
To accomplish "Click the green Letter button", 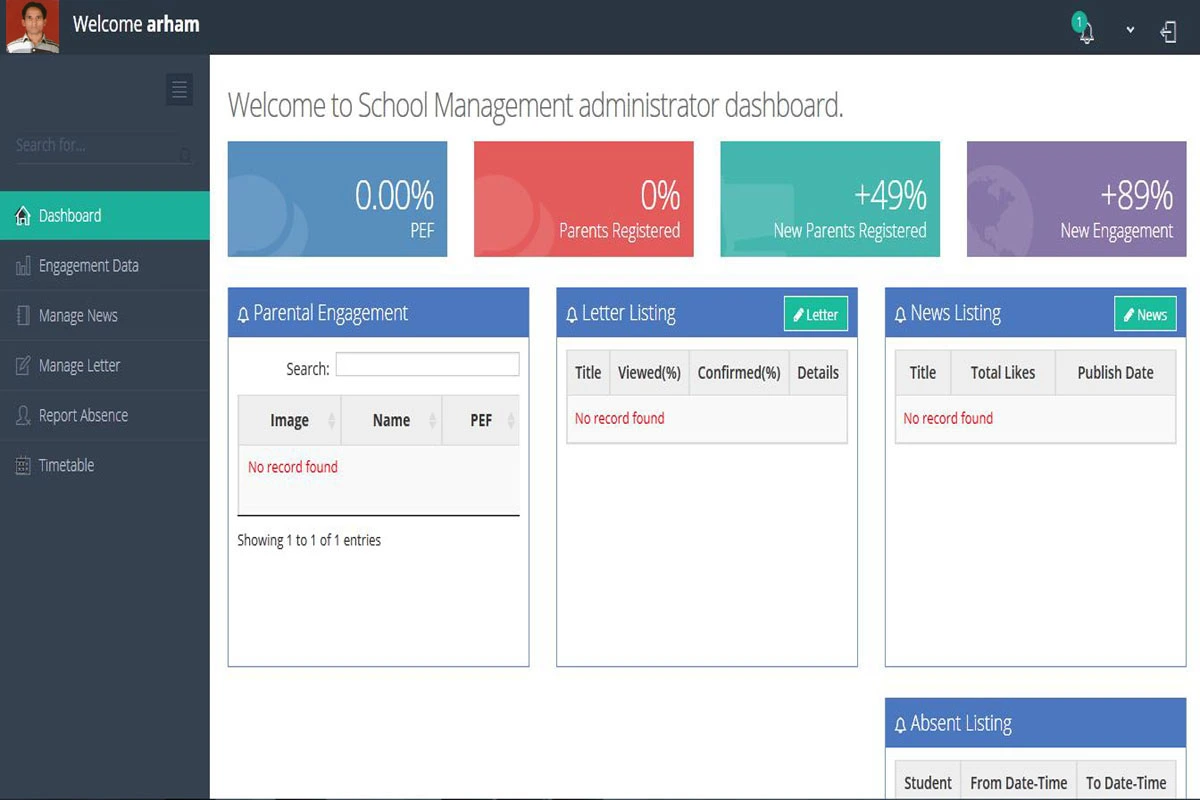I will [x=815, y=314].
